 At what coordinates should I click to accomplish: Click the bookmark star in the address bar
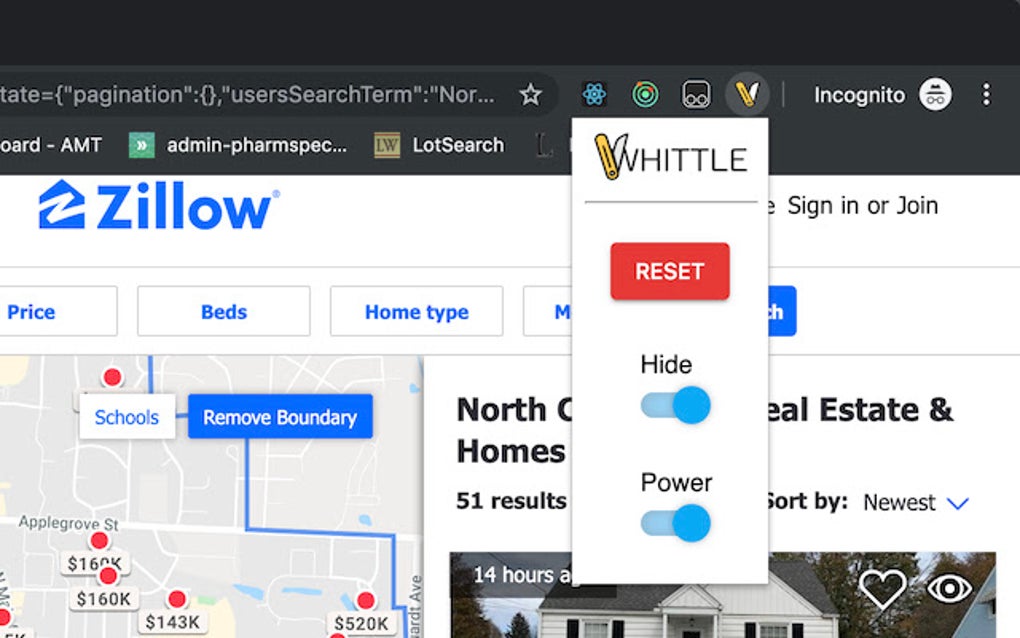tap(531, 93)
